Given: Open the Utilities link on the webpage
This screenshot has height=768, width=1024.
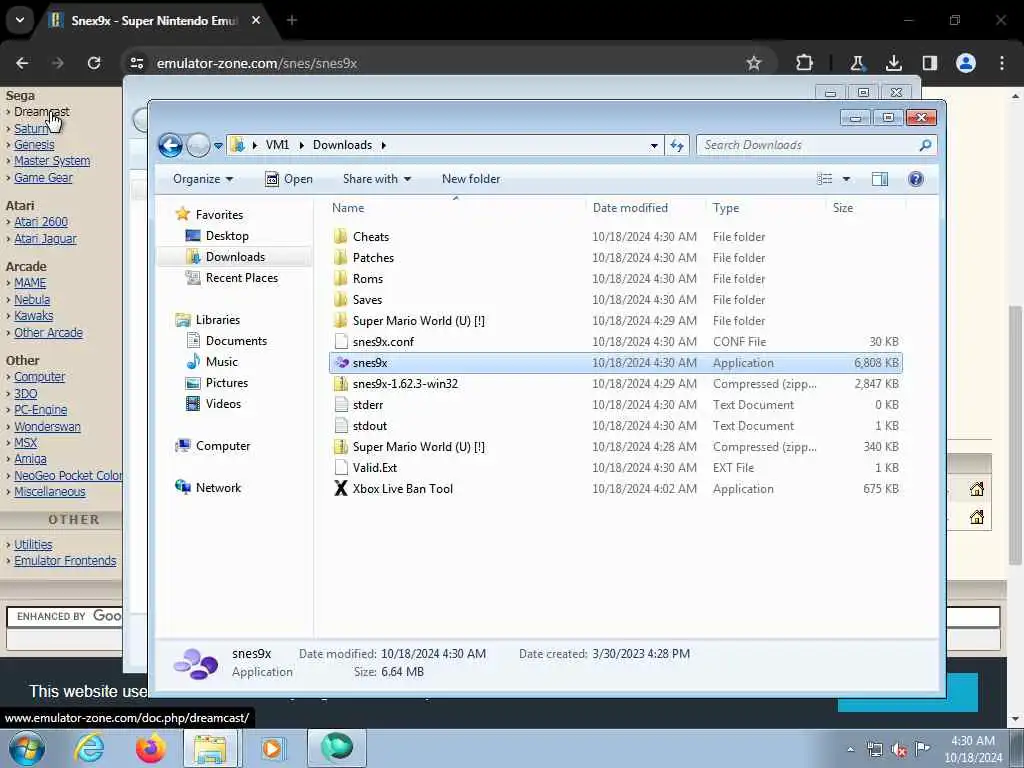Looking at the screenshot, I should 33,544.
